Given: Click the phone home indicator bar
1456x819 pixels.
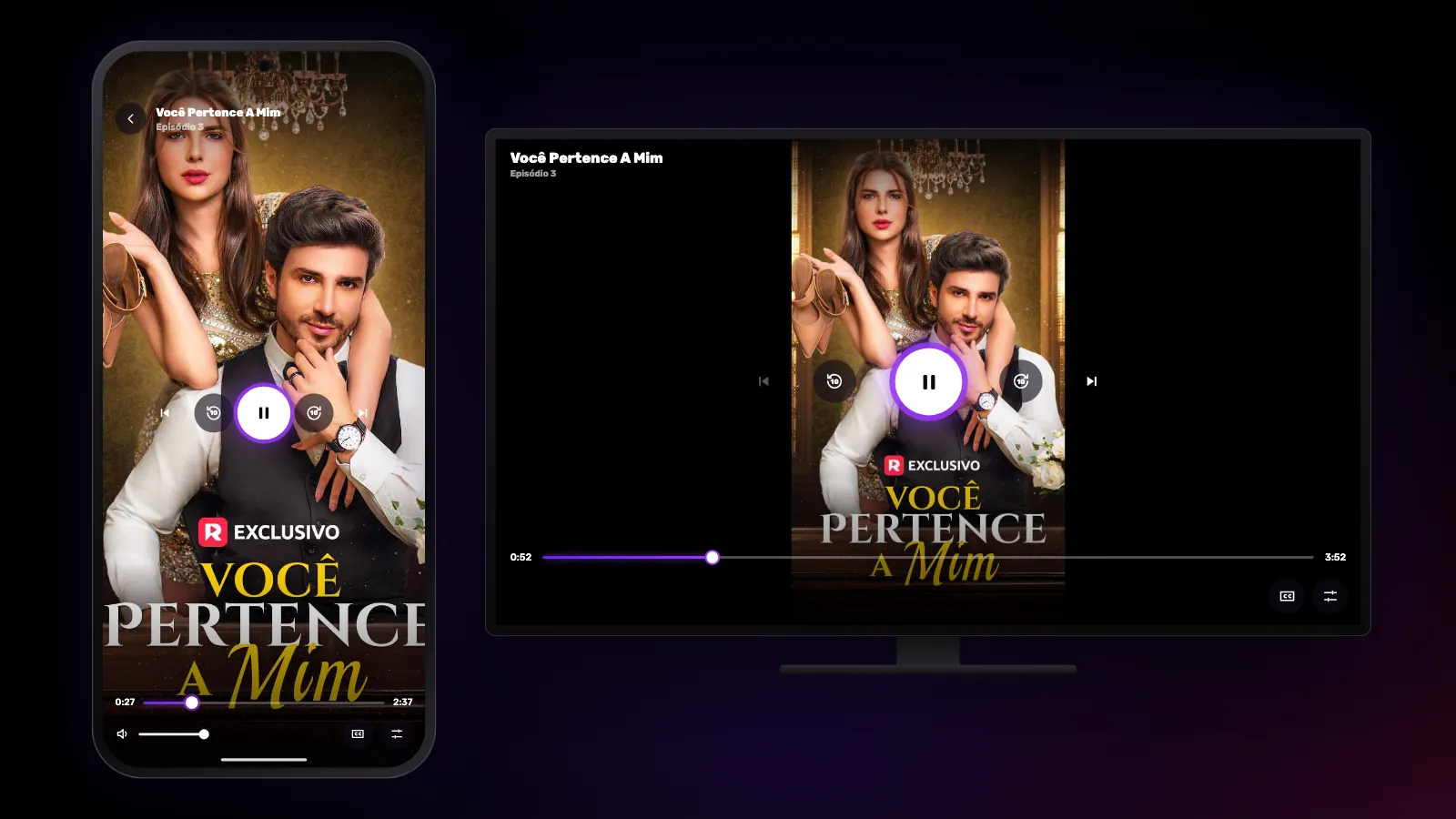Looking at the screenshot, I should [x=264, y=759].
